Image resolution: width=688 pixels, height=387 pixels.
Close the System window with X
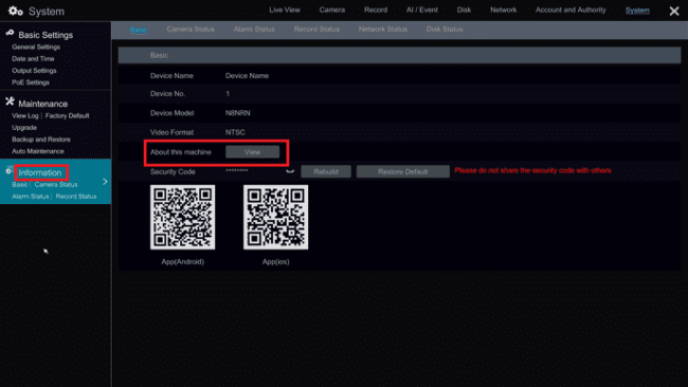(674, 11)
